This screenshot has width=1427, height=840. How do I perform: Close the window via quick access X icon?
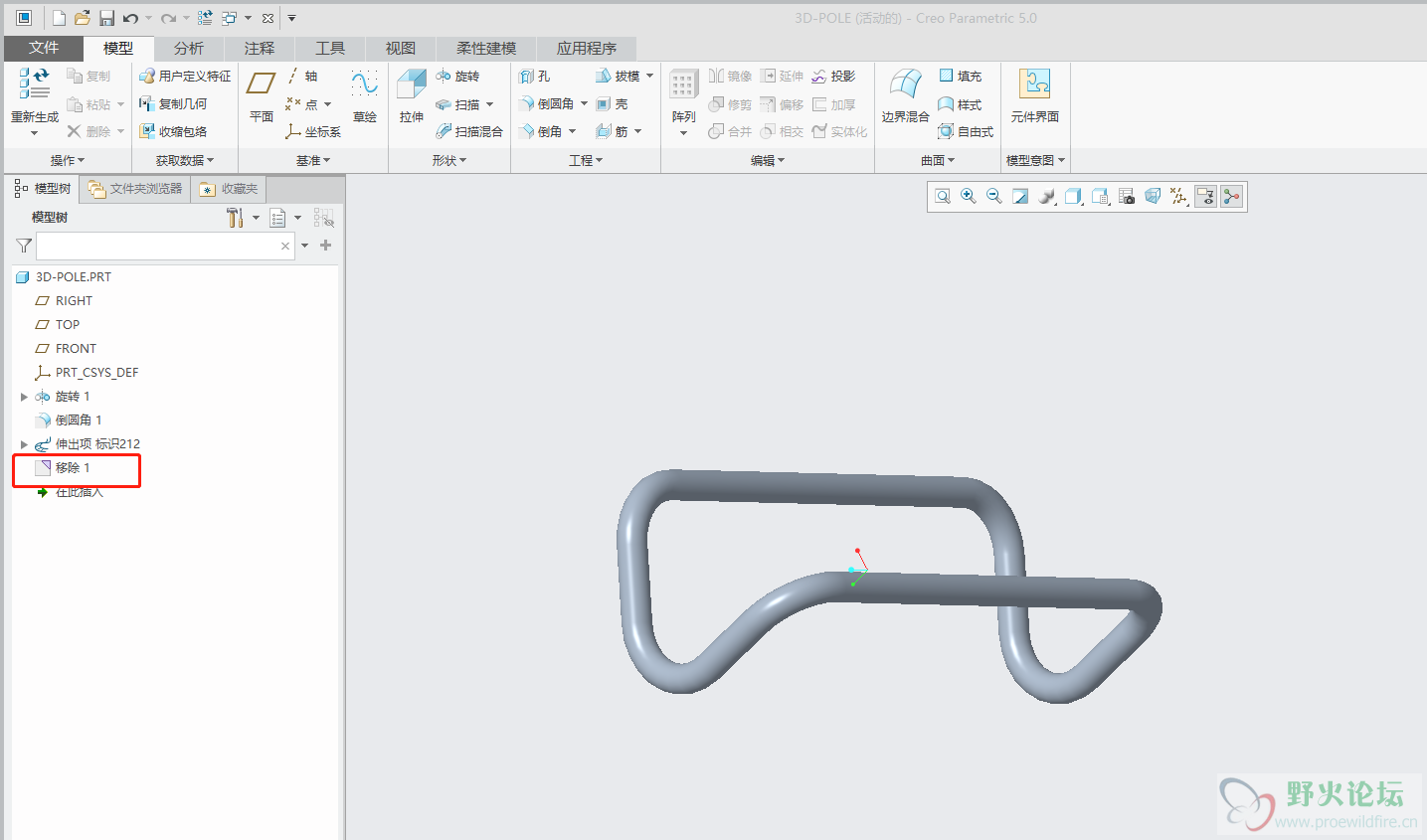point(268,18)
